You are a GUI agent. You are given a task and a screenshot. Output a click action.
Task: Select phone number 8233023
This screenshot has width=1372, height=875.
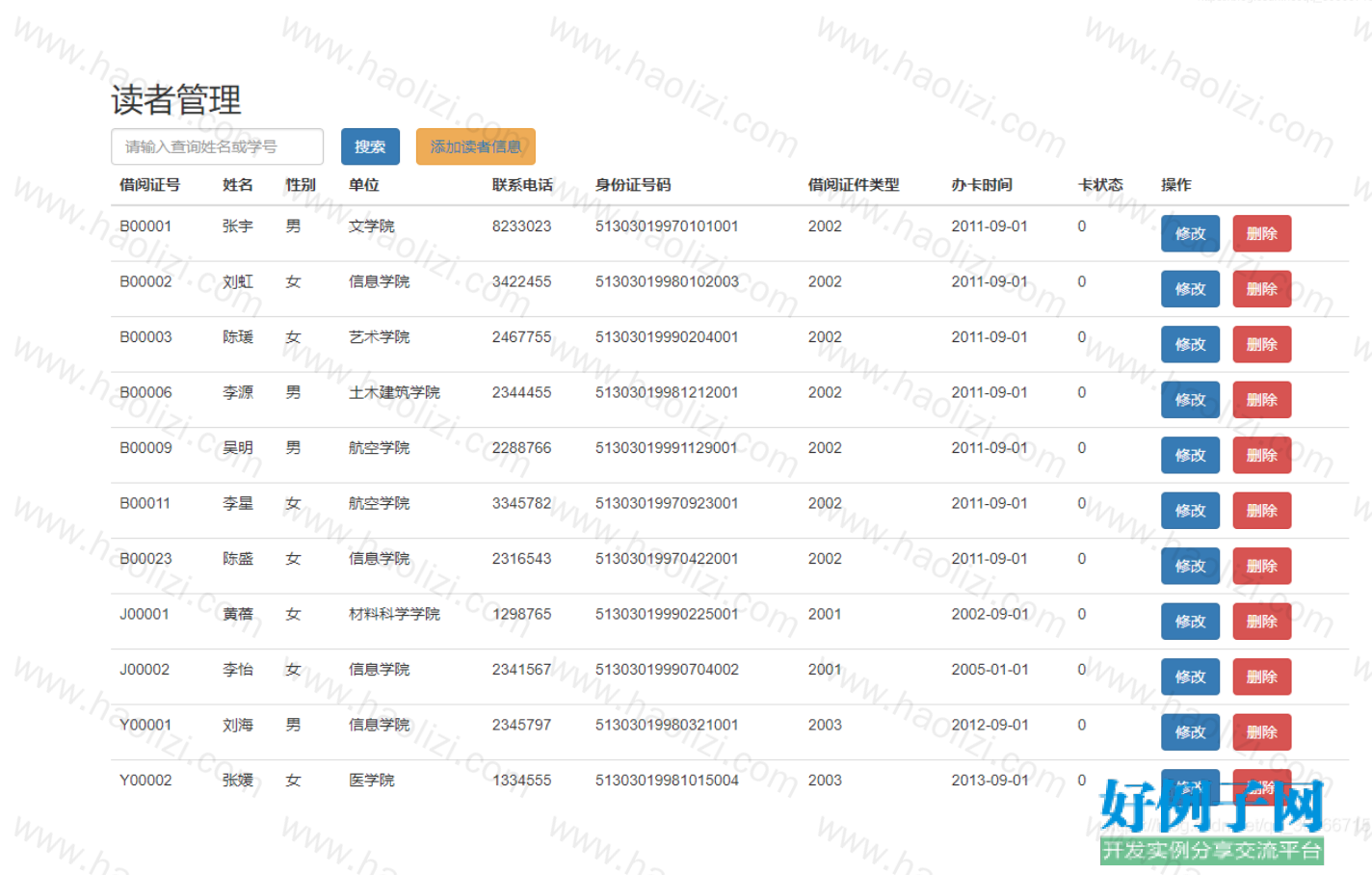pyautogui.click(x=522, y=226)
